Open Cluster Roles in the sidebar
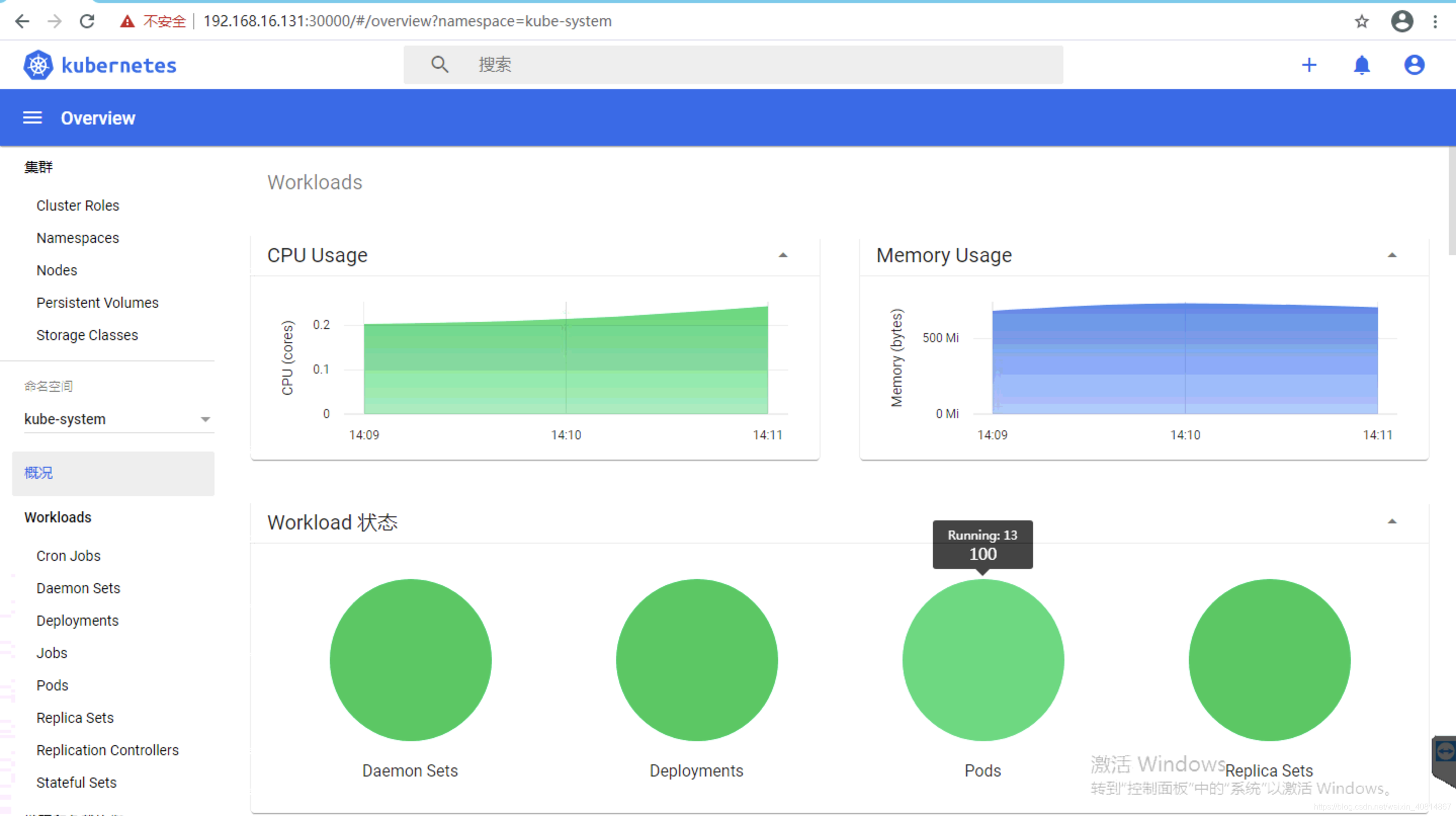The width and height of the screenshot is (1456, 816). tap(78, 206)
